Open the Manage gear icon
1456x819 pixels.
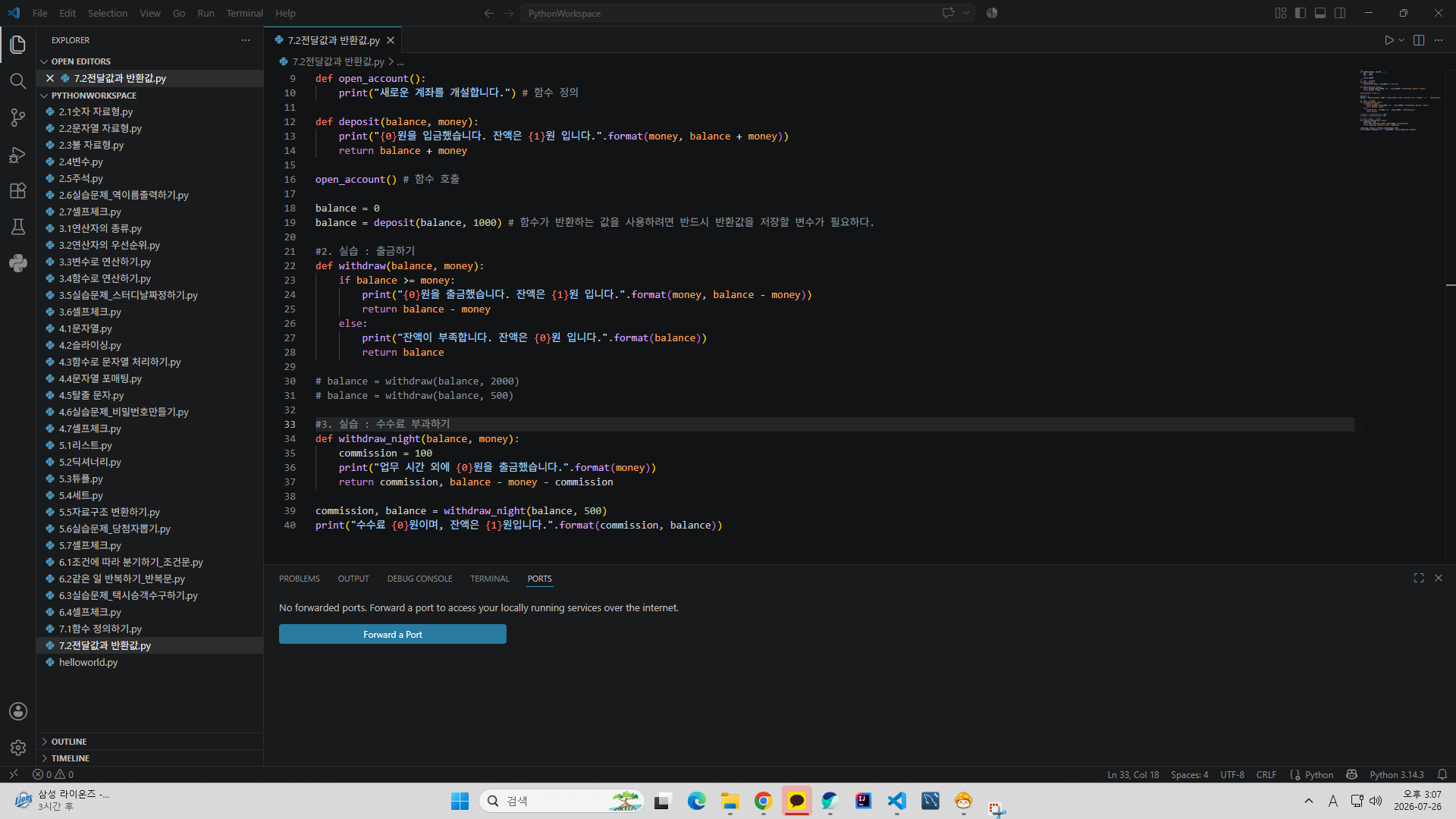[x=18, y=748]
